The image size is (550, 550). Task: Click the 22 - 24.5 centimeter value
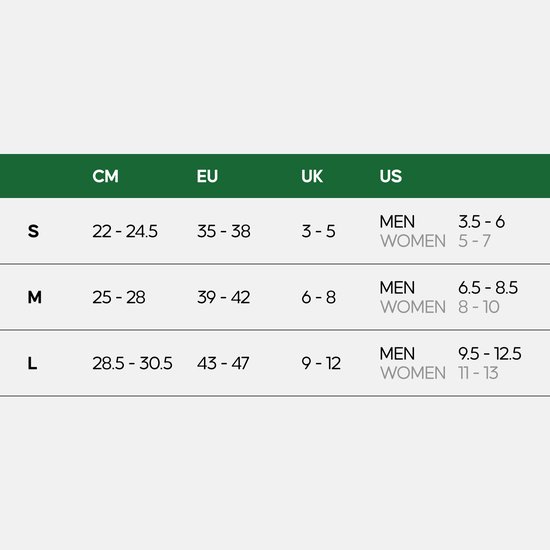click(x=125, y=231)
